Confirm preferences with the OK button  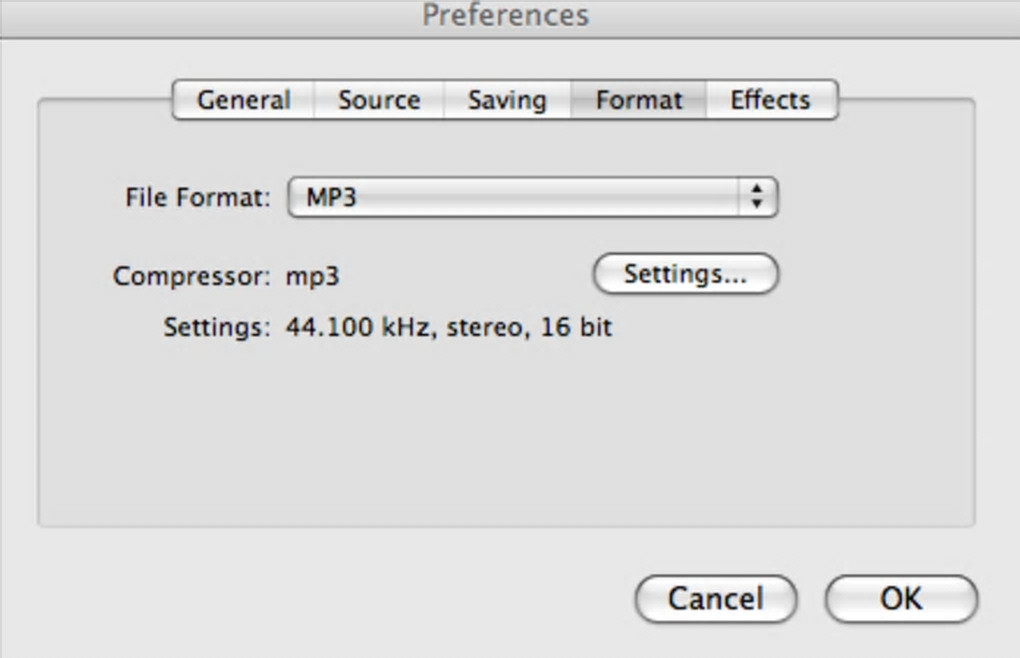(900, 598)
